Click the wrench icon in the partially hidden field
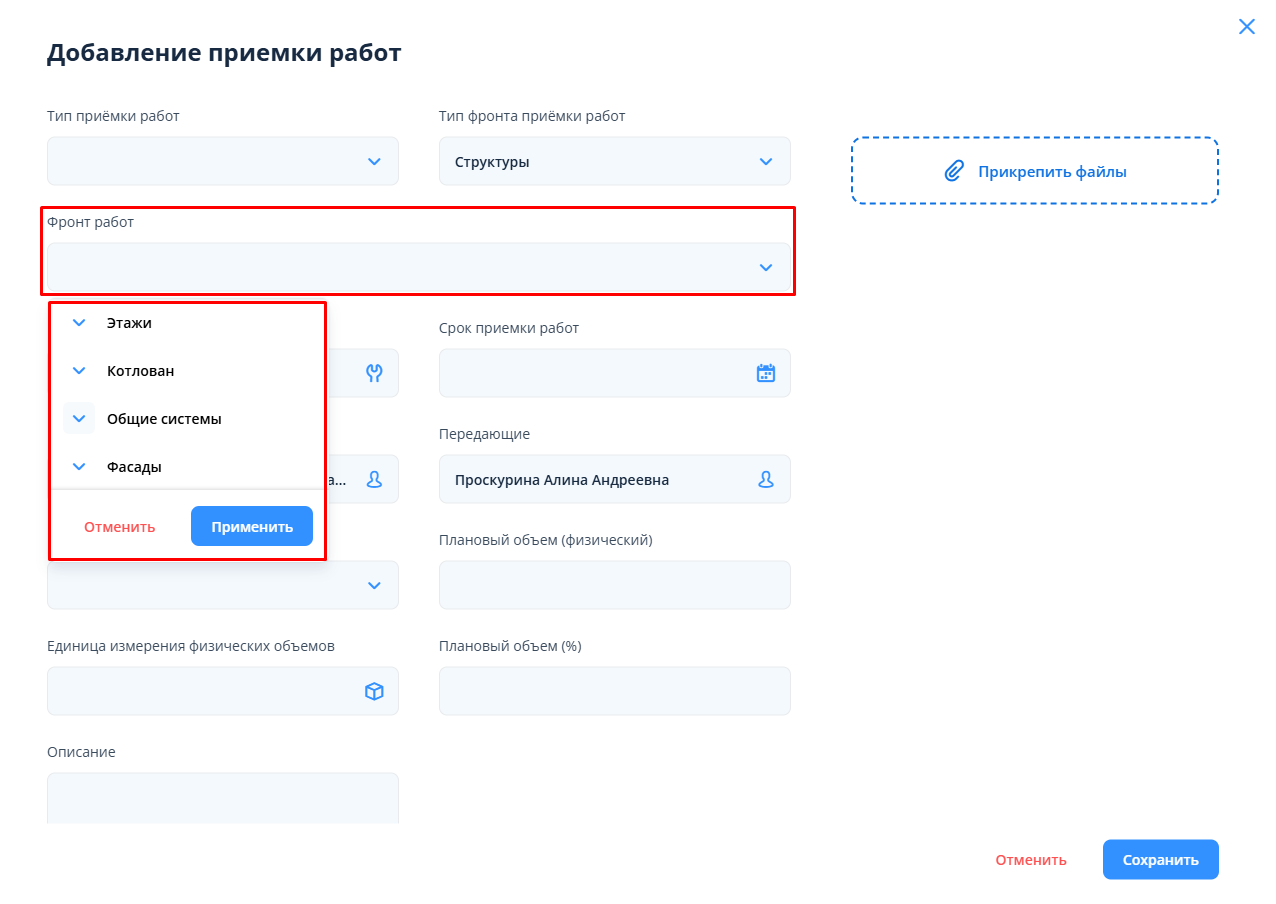1276x904 pixels. click(x=374, y=373)
